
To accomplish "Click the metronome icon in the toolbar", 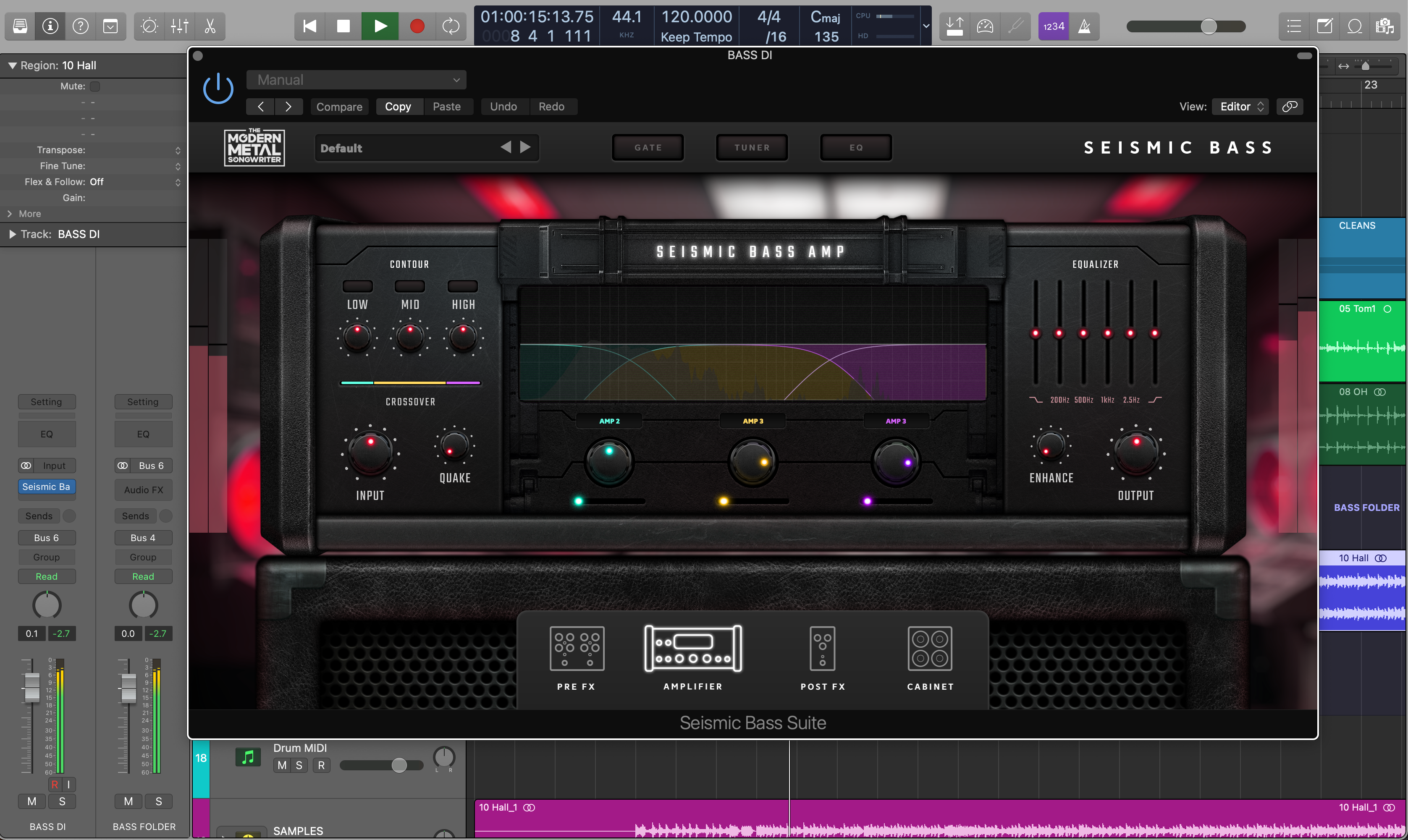I will pyautogui.click(x=1084, y=26).
